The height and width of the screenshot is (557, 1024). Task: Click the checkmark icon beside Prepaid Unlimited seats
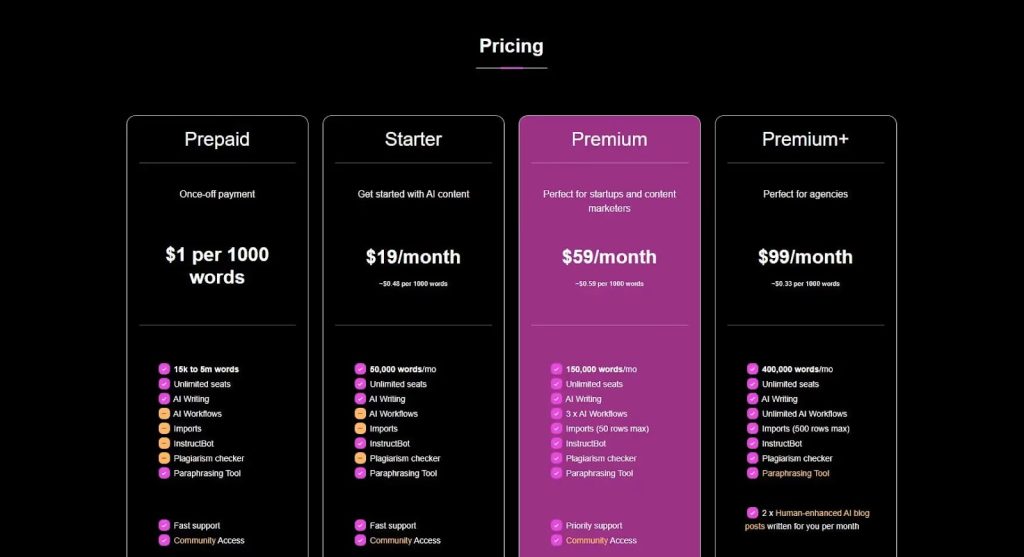(164, 384)
